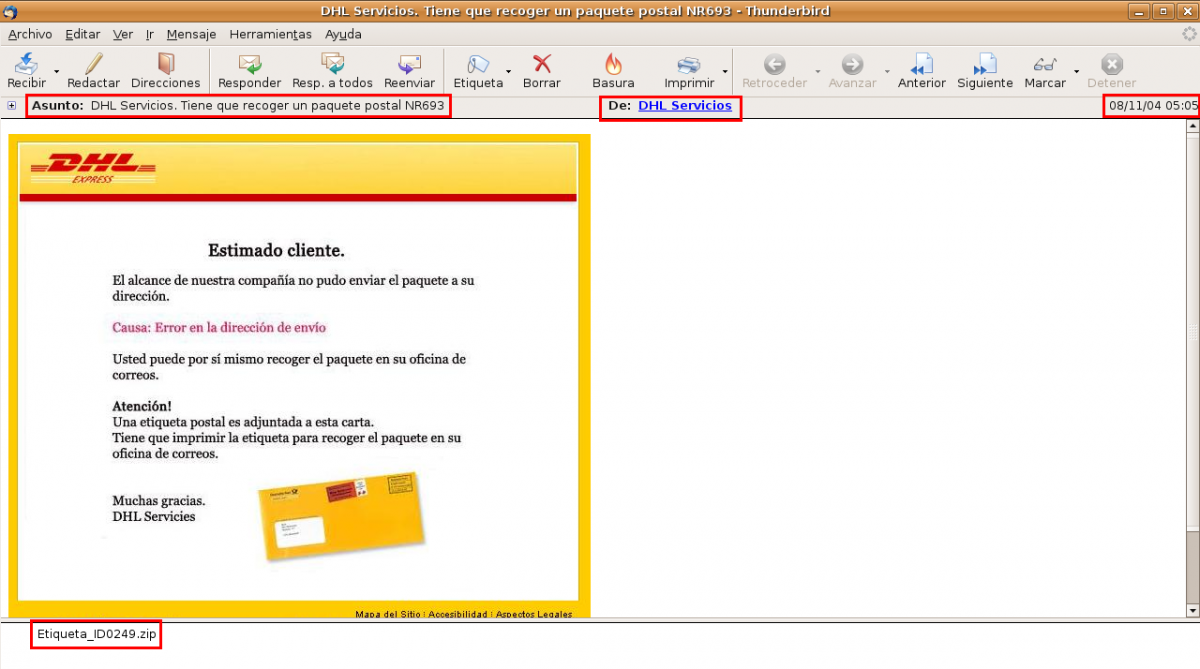Open the Marcar dropdown arrow
Image resolution: width=1200 pixels, height=669 pixels.
click(x=1077, y=72)
